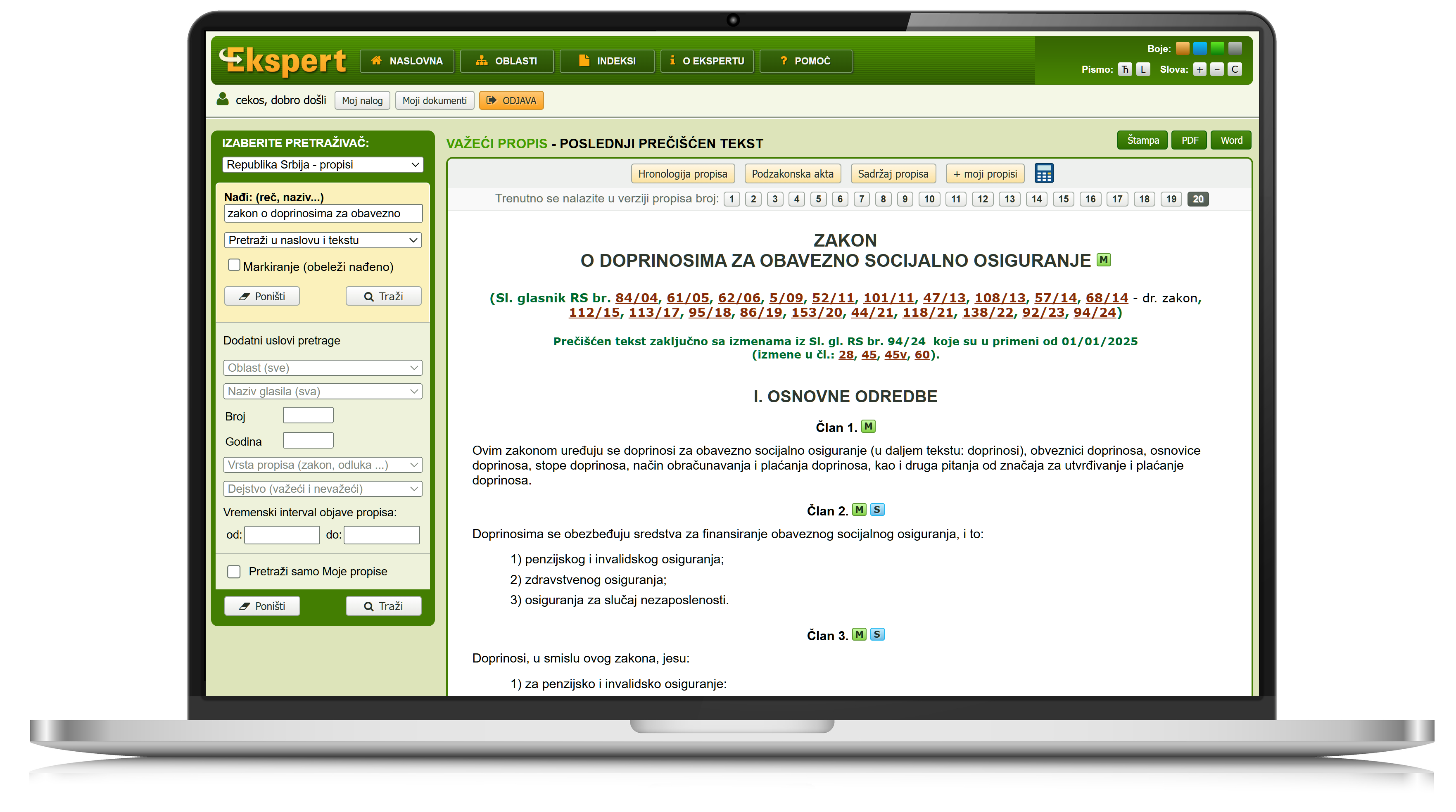Add to moji propisi
1456x812 pixels.
pyautogui.click(x=985, y=174)
